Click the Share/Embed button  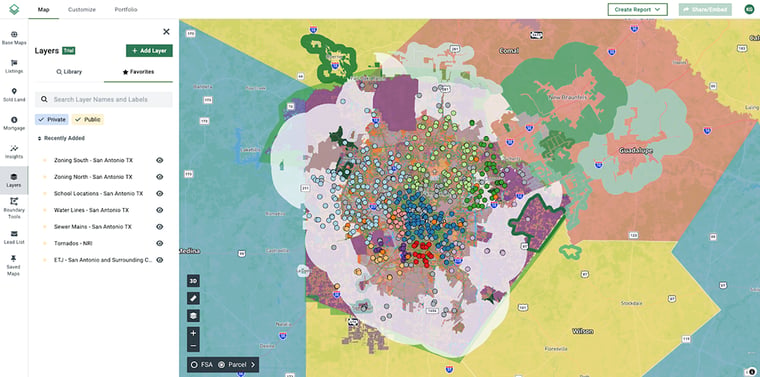point(705,9)
